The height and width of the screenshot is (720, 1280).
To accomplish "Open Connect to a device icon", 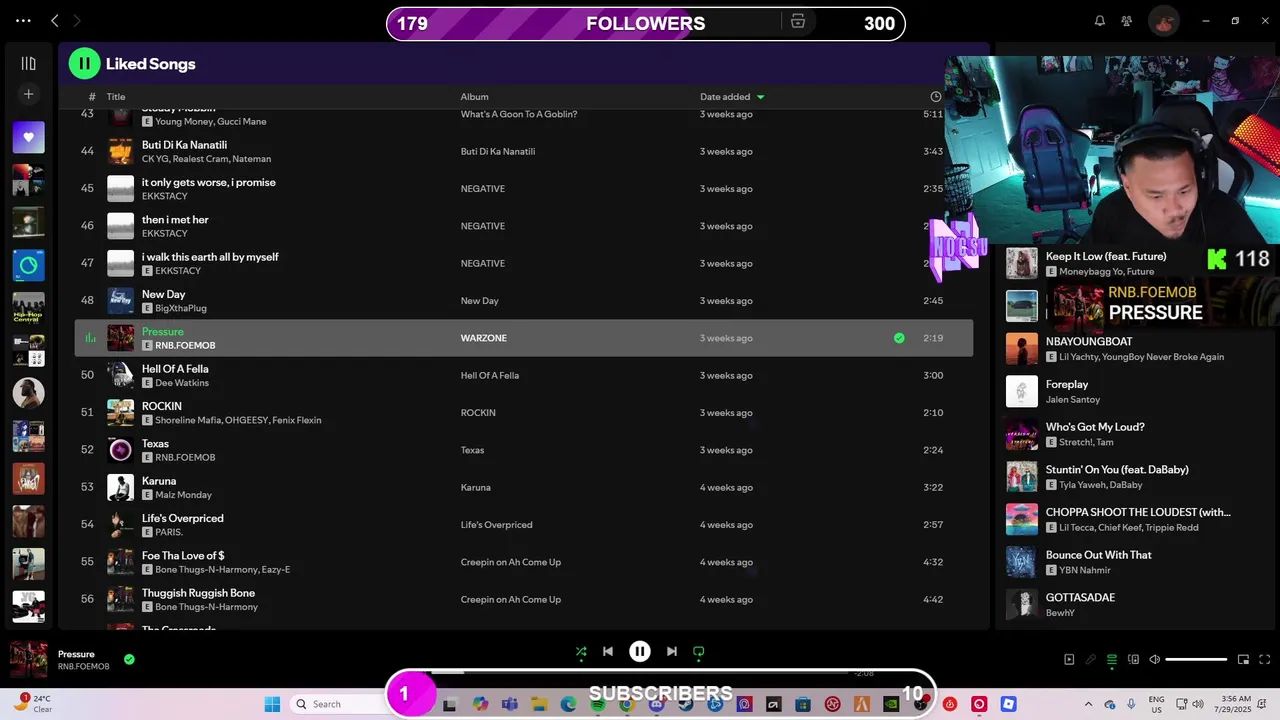I will tap(1133, 659).
